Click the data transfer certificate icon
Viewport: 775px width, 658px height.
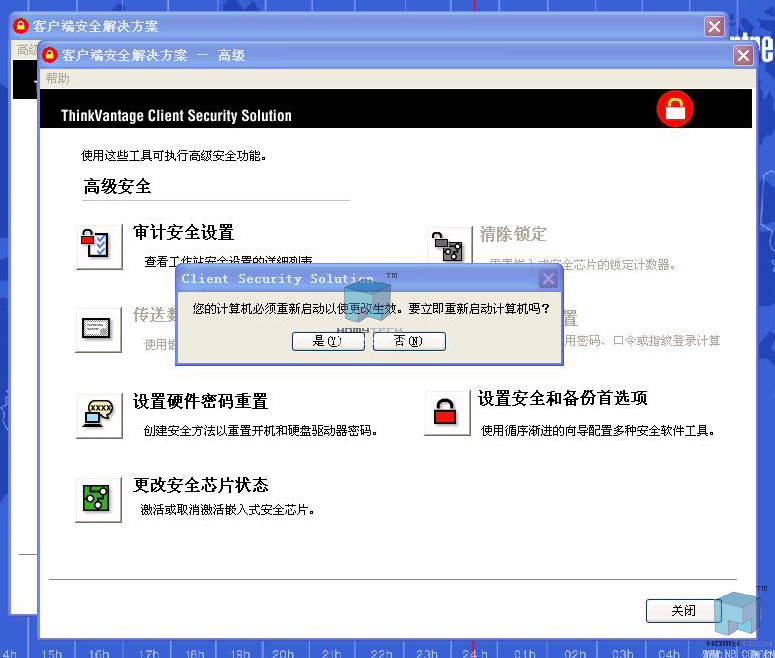point(98,329)
